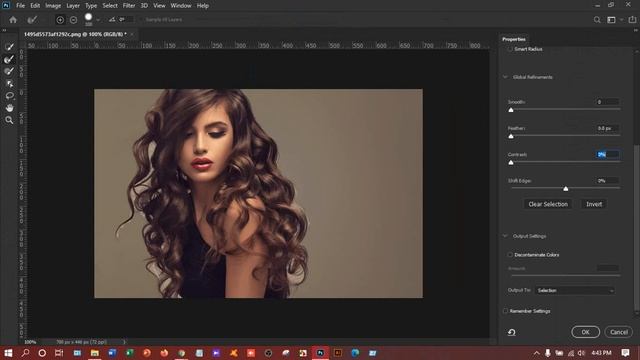This screenshot has height=360, width=640.
Task: Select the Refine Edge Brush tool
Action: pos(9,59)
